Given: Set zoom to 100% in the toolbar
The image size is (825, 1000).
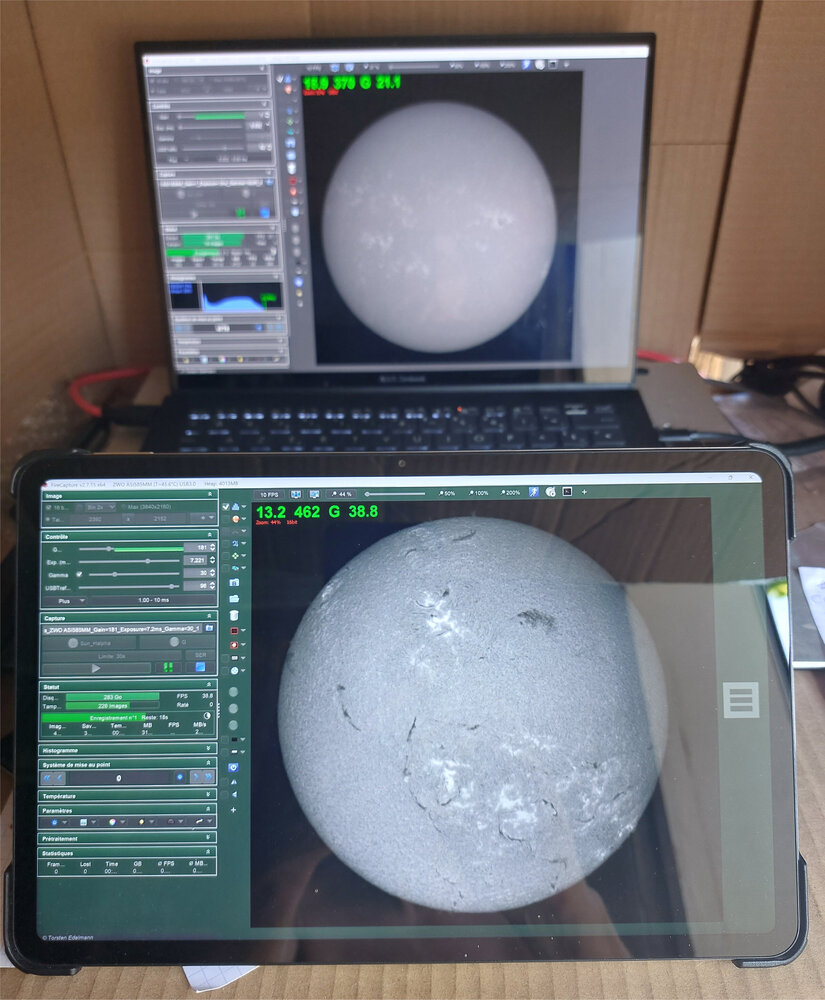Looking at the screenshot, I should 478,493.
